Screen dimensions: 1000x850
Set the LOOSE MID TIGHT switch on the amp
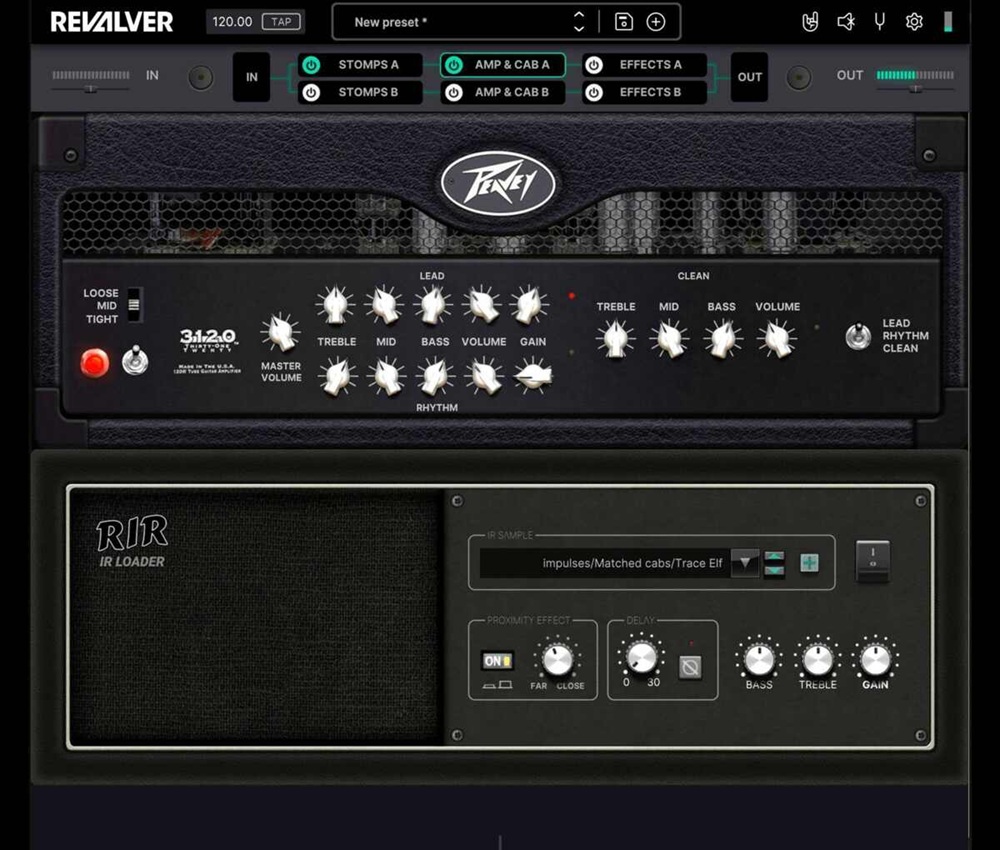coord(136,305)
